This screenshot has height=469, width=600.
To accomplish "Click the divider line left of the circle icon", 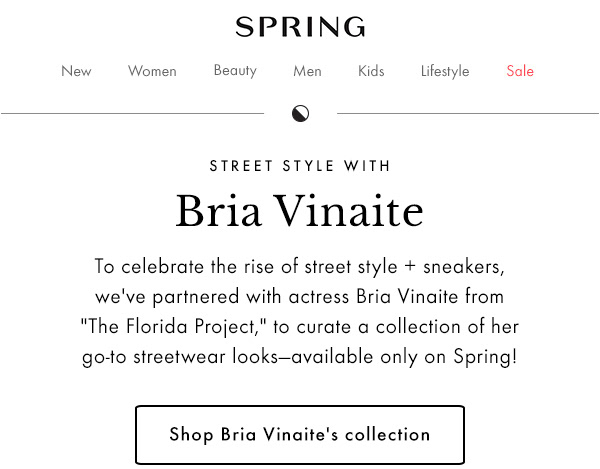I will pos(132,113).
